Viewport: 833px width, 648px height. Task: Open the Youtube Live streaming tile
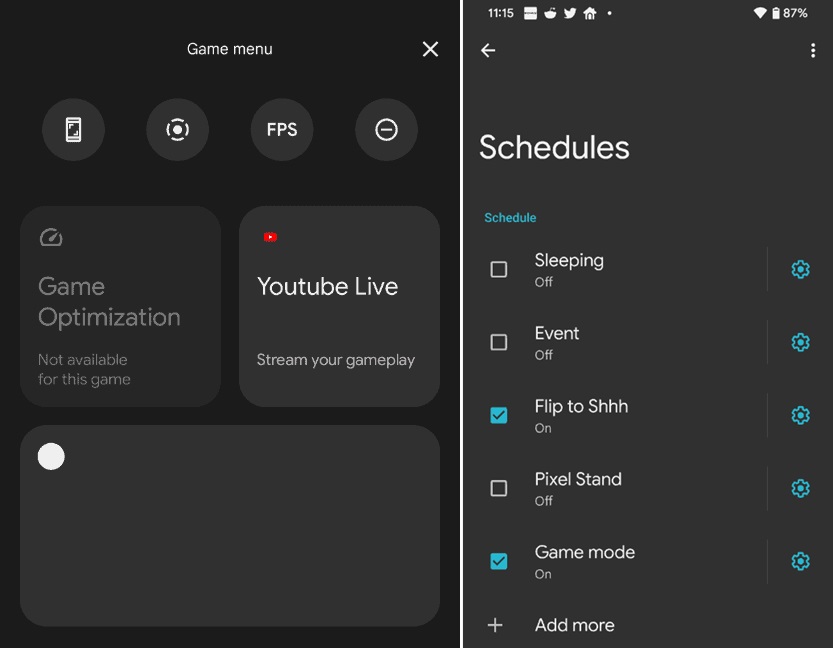(339, 306)
